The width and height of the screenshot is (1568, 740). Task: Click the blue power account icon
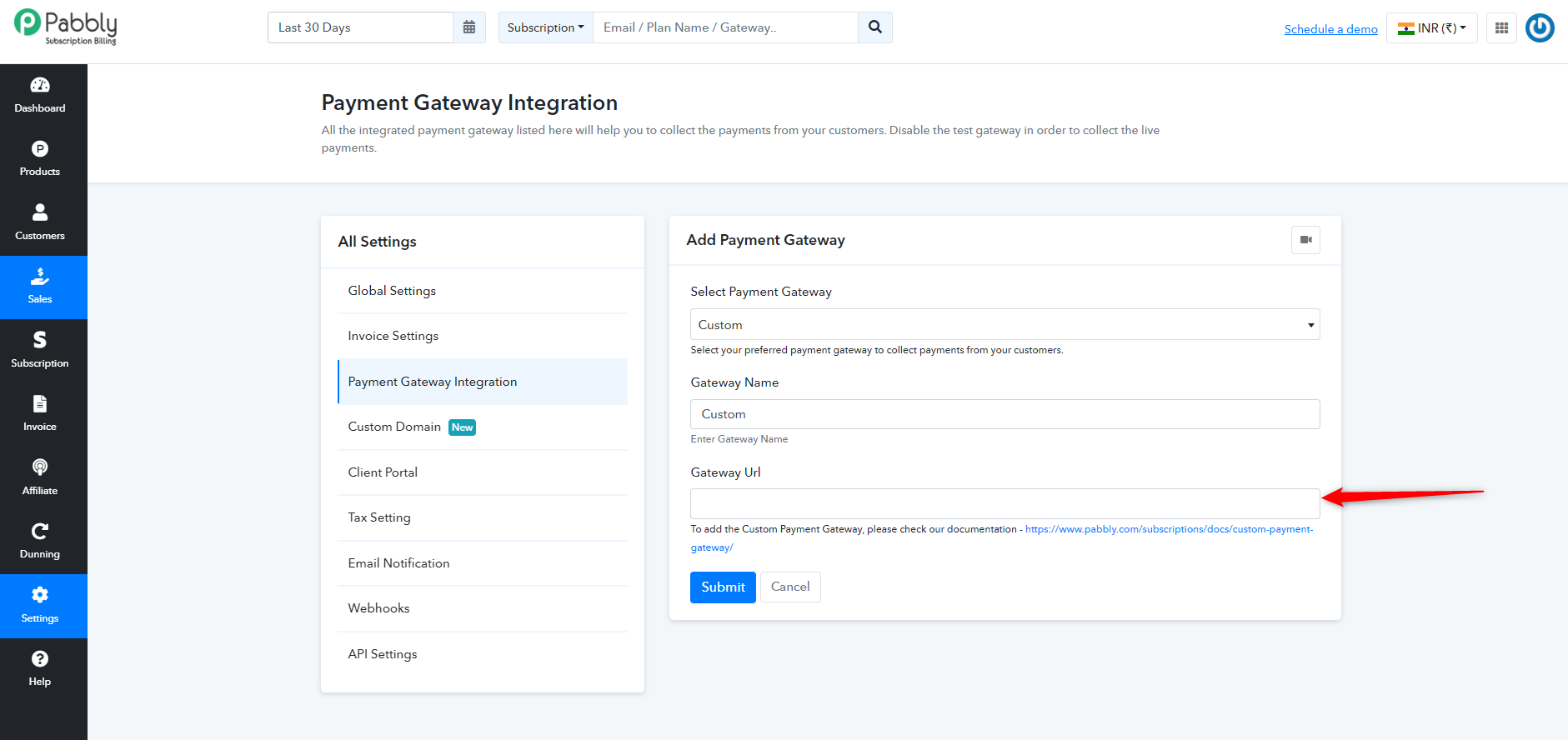1540,27
